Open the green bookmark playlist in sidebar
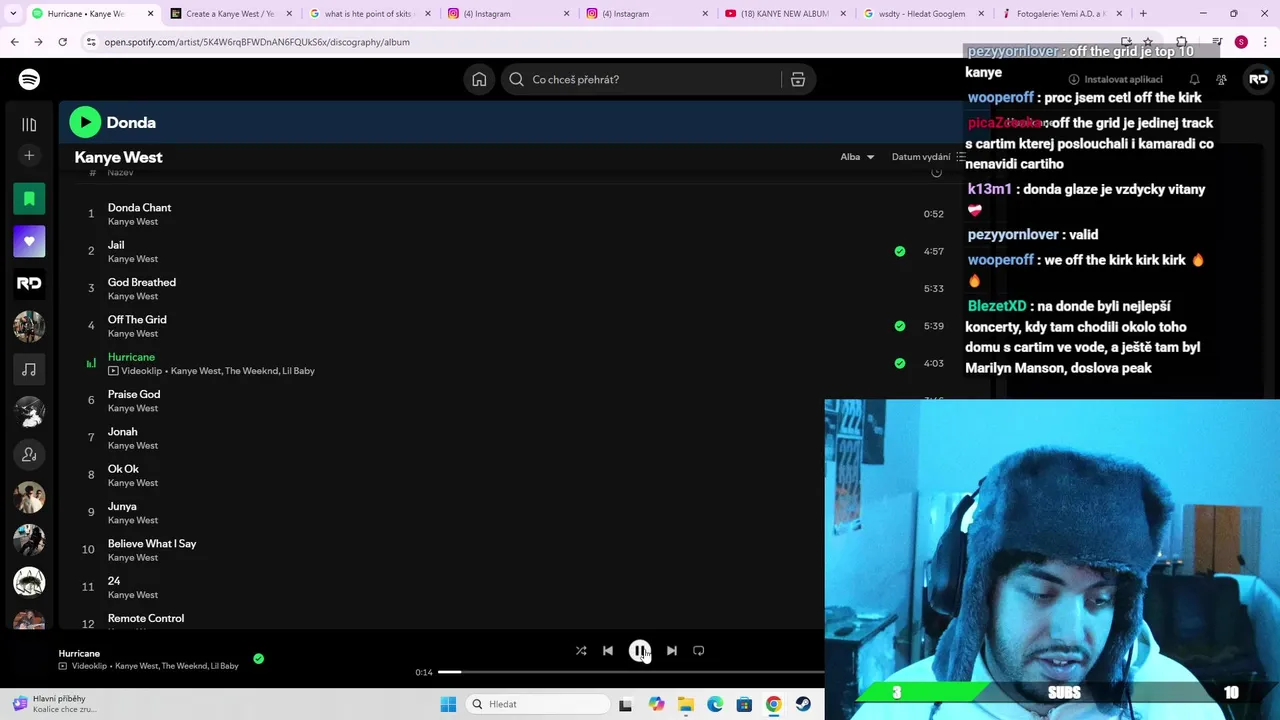Screen dimensions: 1280x720 coord(29,198)
